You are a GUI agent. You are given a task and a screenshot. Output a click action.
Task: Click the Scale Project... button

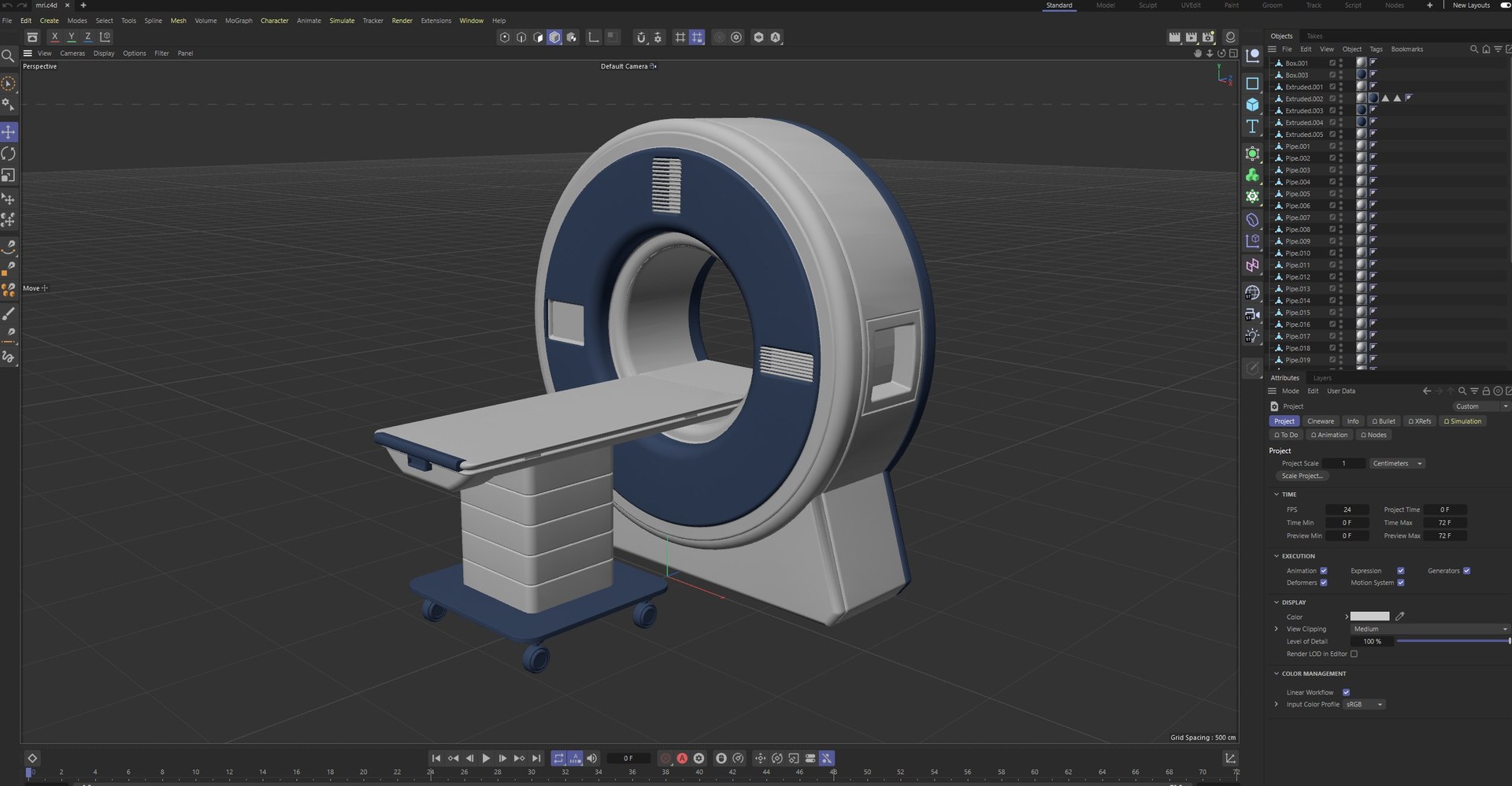1302,476
